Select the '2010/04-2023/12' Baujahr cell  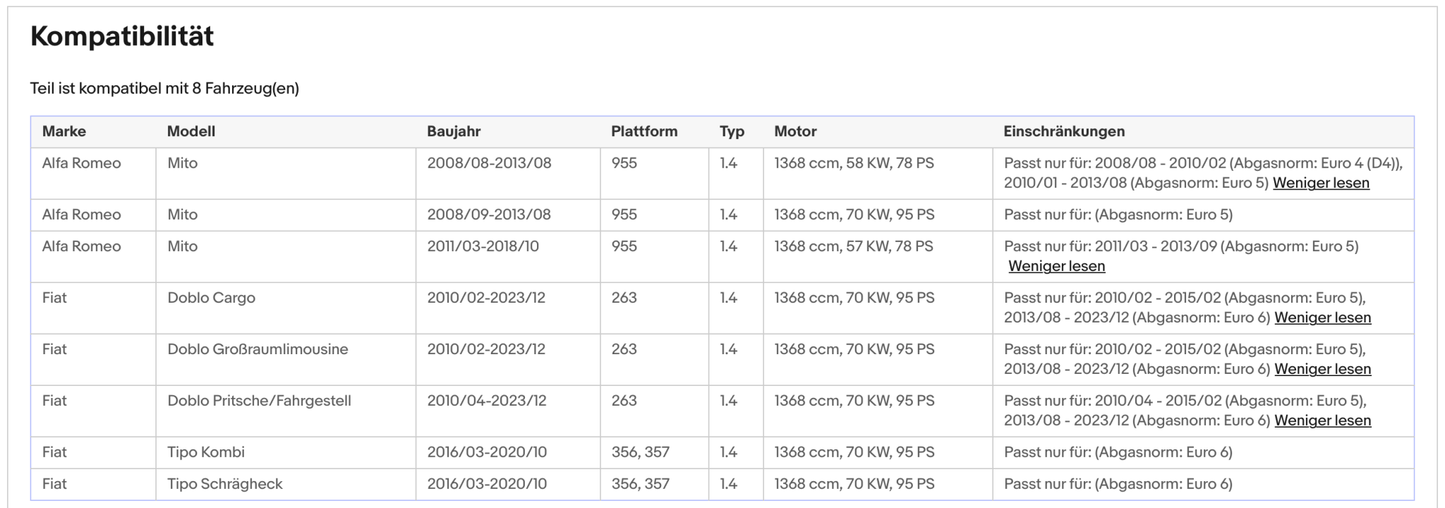pyautogui.click(x=486, y=401)
